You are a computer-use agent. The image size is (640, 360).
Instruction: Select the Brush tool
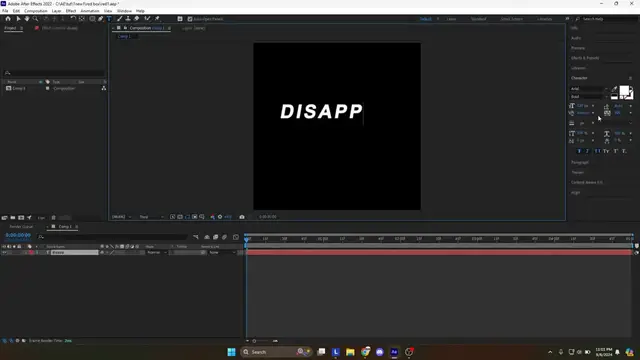[x=120, y=19]
